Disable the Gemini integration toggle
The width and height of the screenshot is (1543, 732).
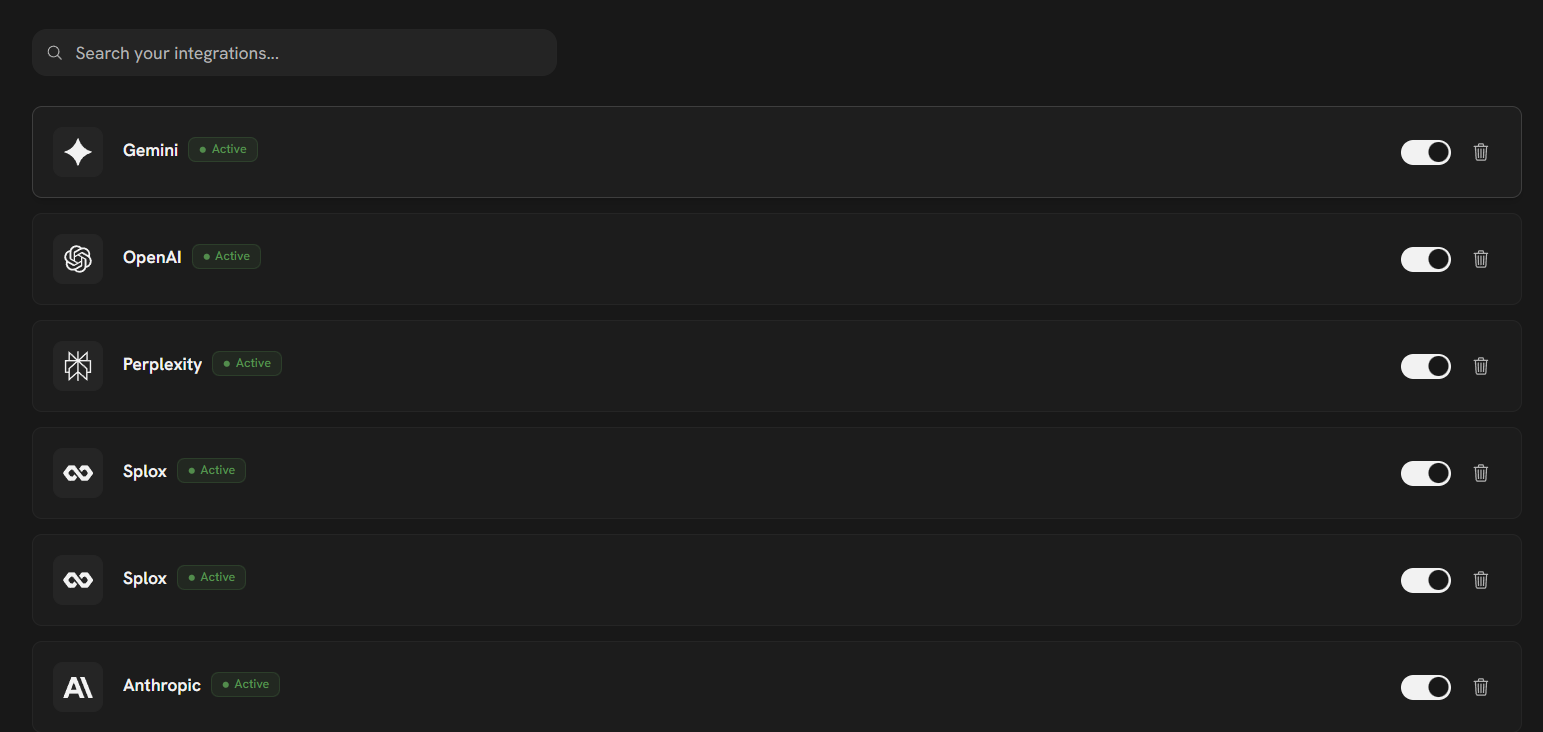tap(1425, 152)
